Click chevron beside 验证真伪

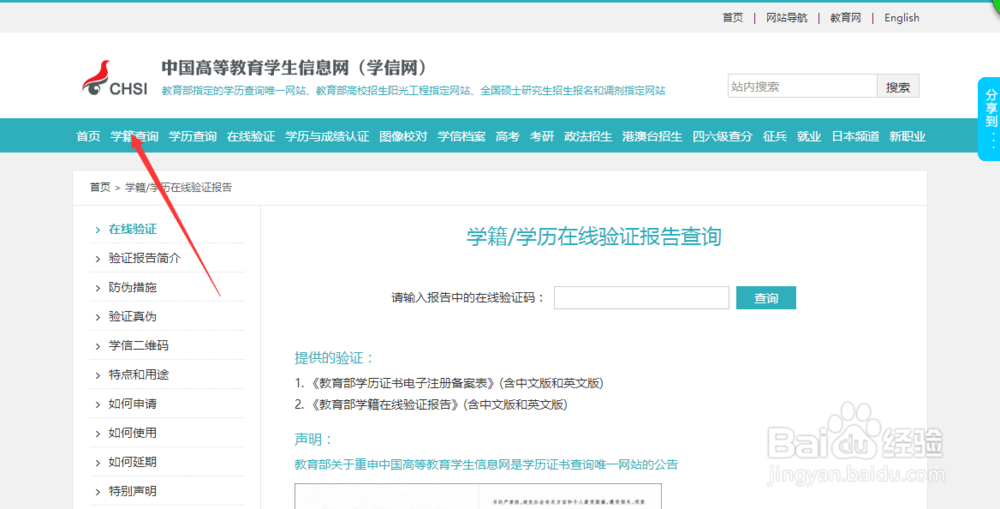(98, 317)
